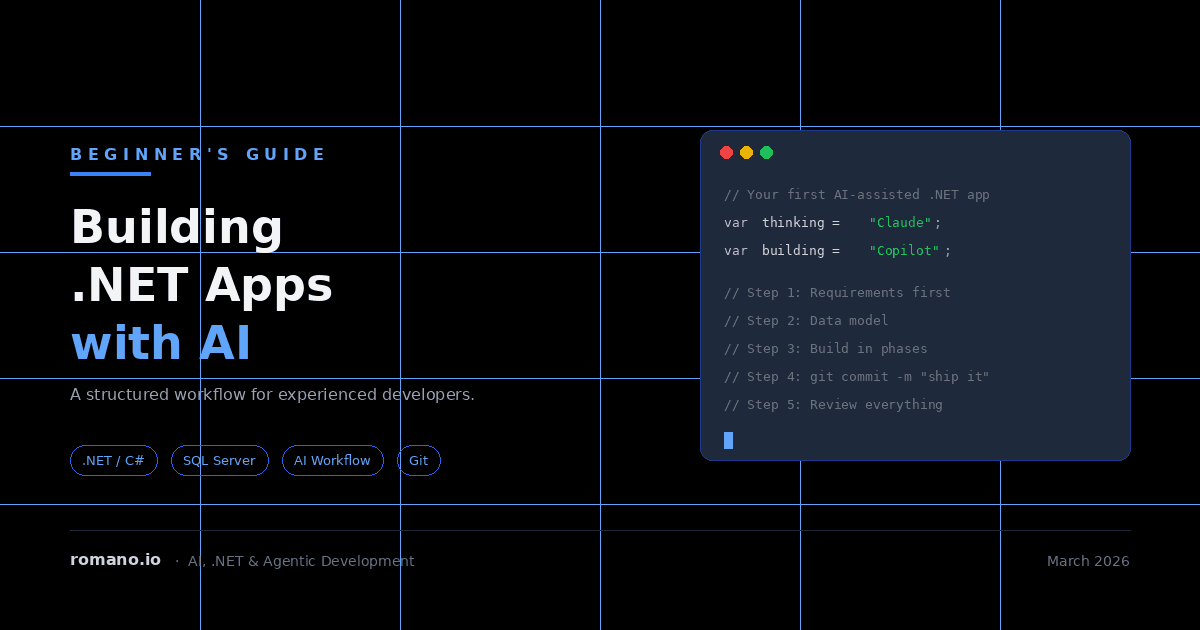This screenshot has height=630, width=1200.
Task: Choose the AI Workflow tag
Action: point(332,461)
